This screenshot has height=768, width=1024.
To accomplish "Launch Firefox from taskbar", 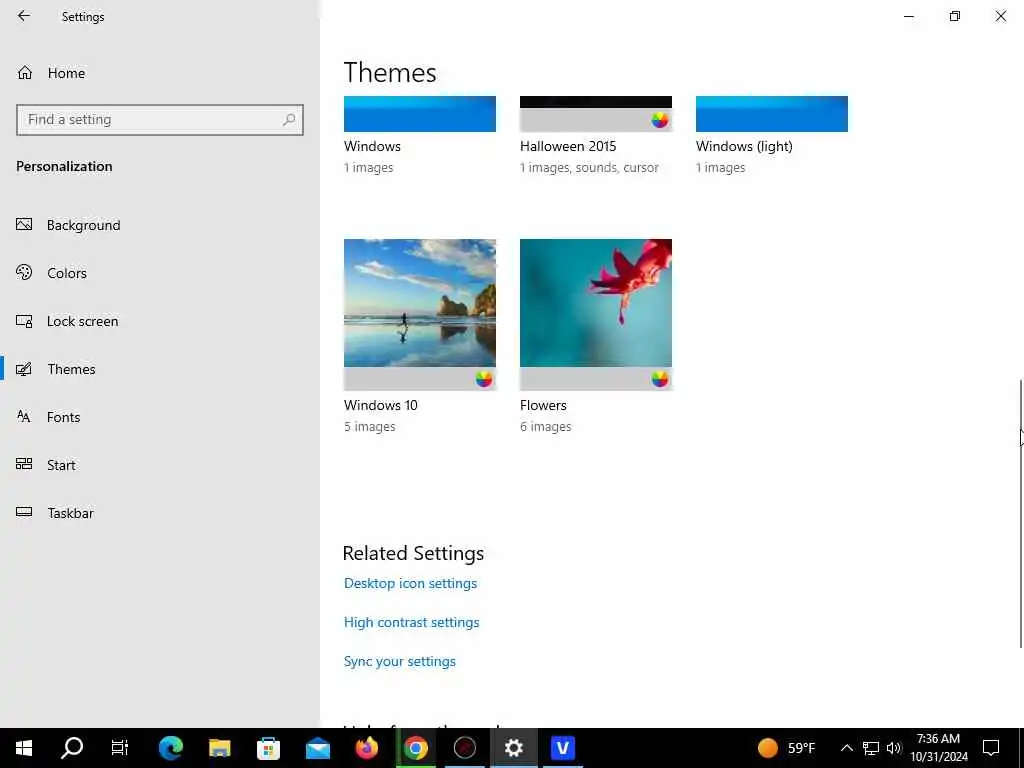I will point(366,748).
